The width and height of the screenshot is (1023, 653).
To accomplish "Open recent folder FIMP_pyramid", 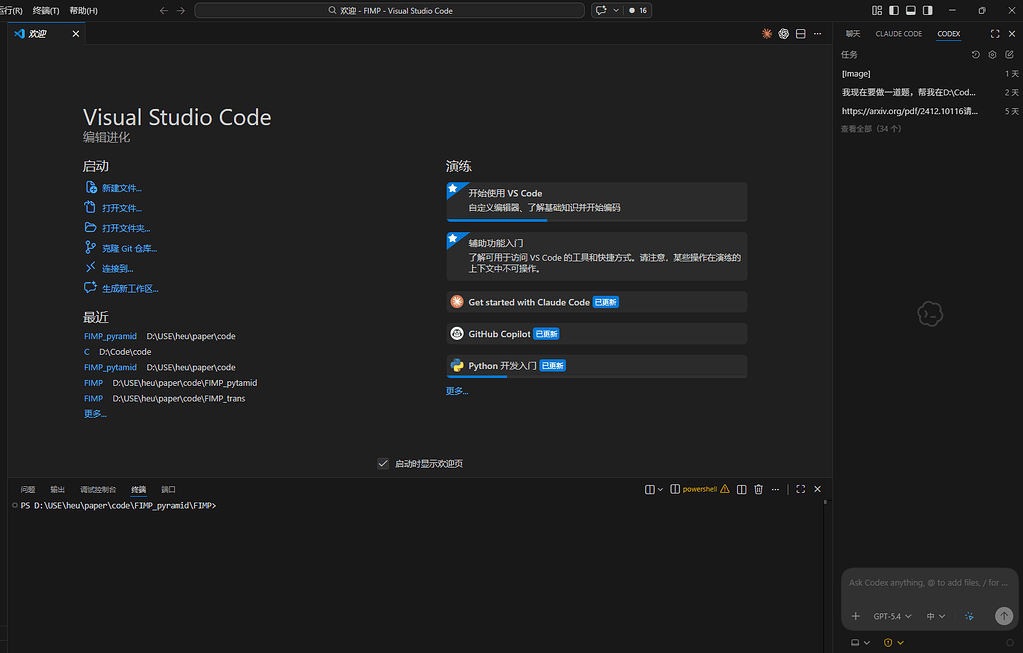I will click(110, 337).
